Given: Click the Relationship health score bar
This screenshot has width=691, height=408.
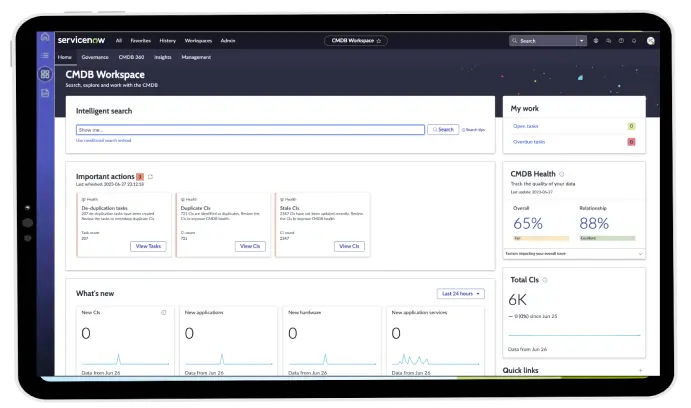Looking at the screenshot, I should pos(607,238).
